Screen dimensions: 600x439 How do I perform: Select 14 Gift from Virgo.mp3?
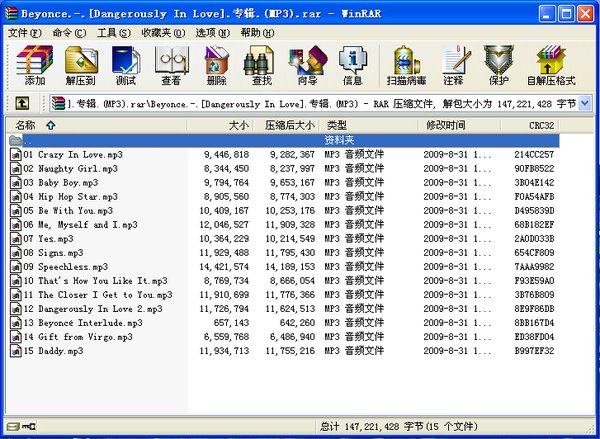[x=78, y=337]
